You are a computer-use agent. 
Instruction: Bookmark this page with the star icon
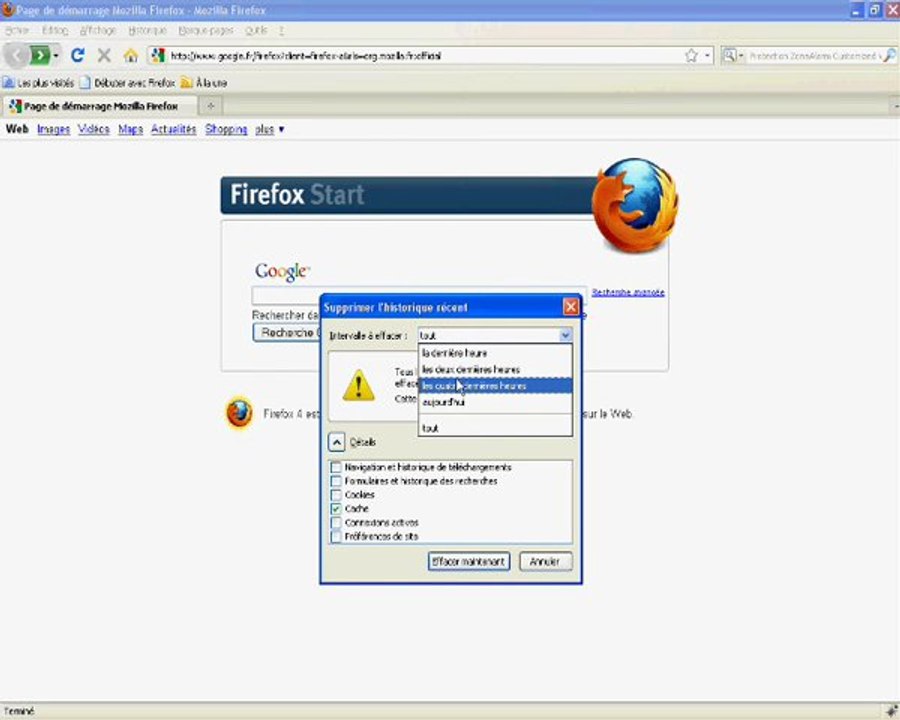click(x=691, y=56)
